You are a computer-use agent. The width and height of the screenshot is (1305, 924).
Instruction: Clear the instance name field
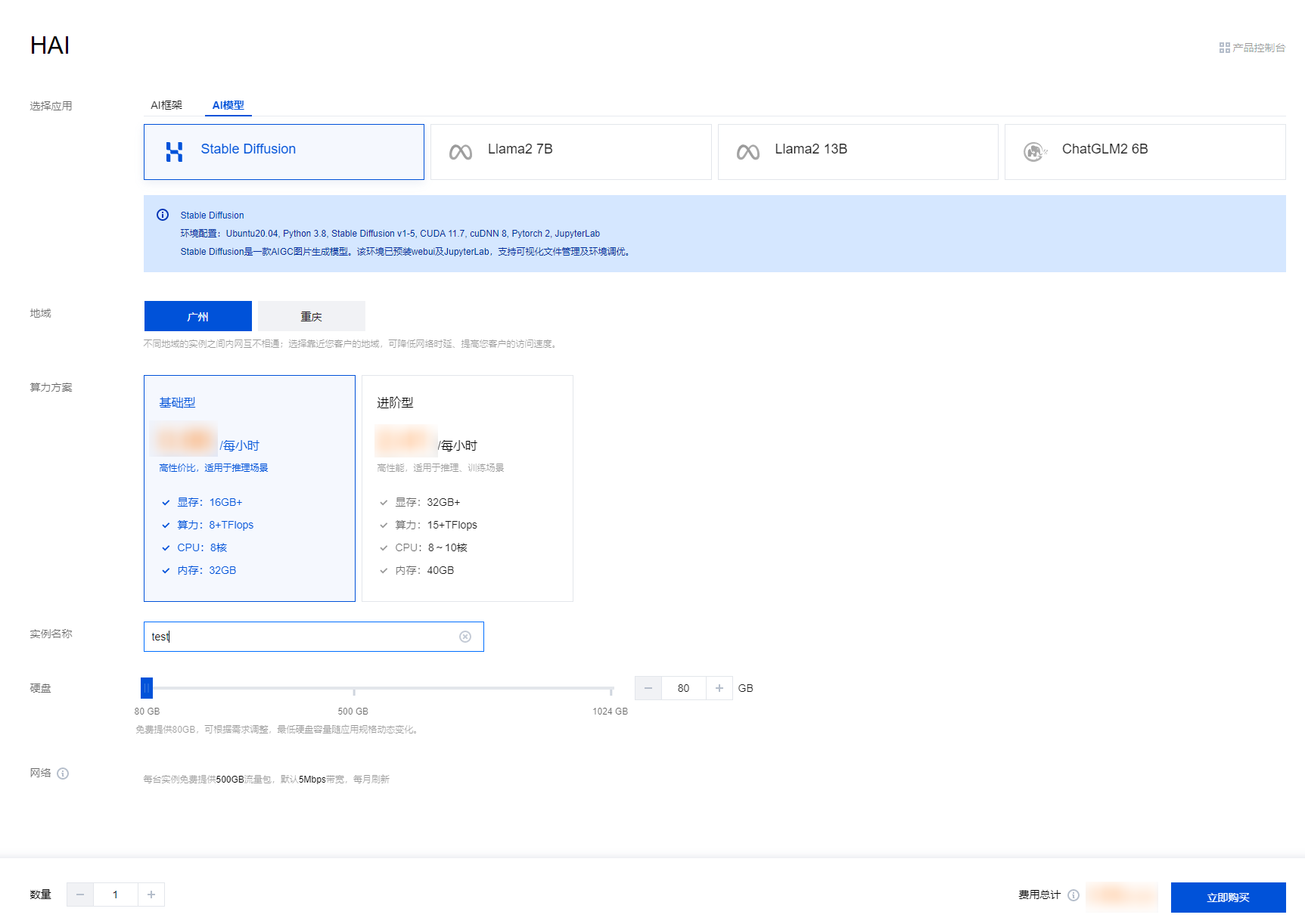point(465,637)
